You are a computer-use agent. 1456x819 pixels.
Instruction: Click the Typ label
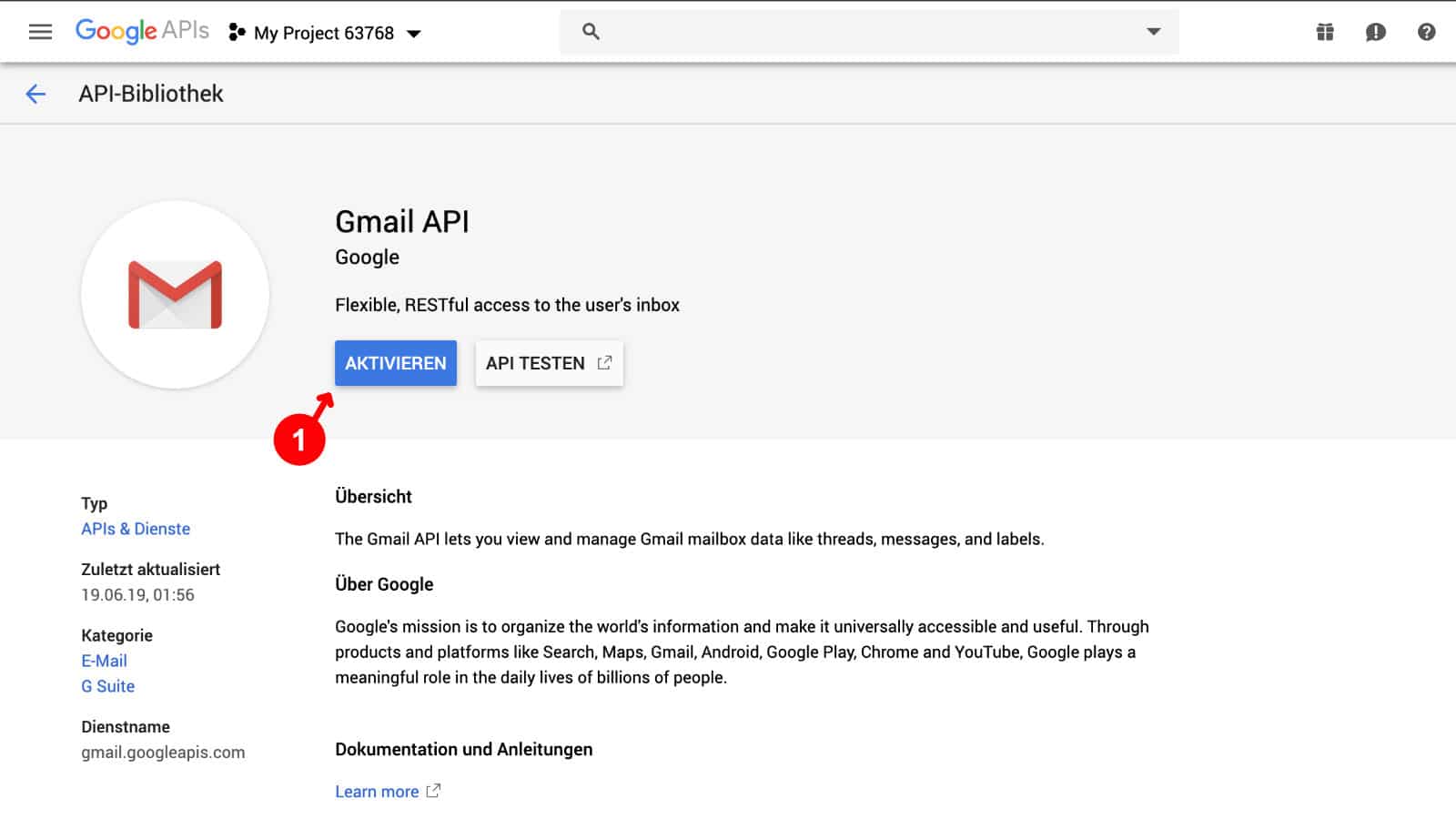tap(94, 503)
